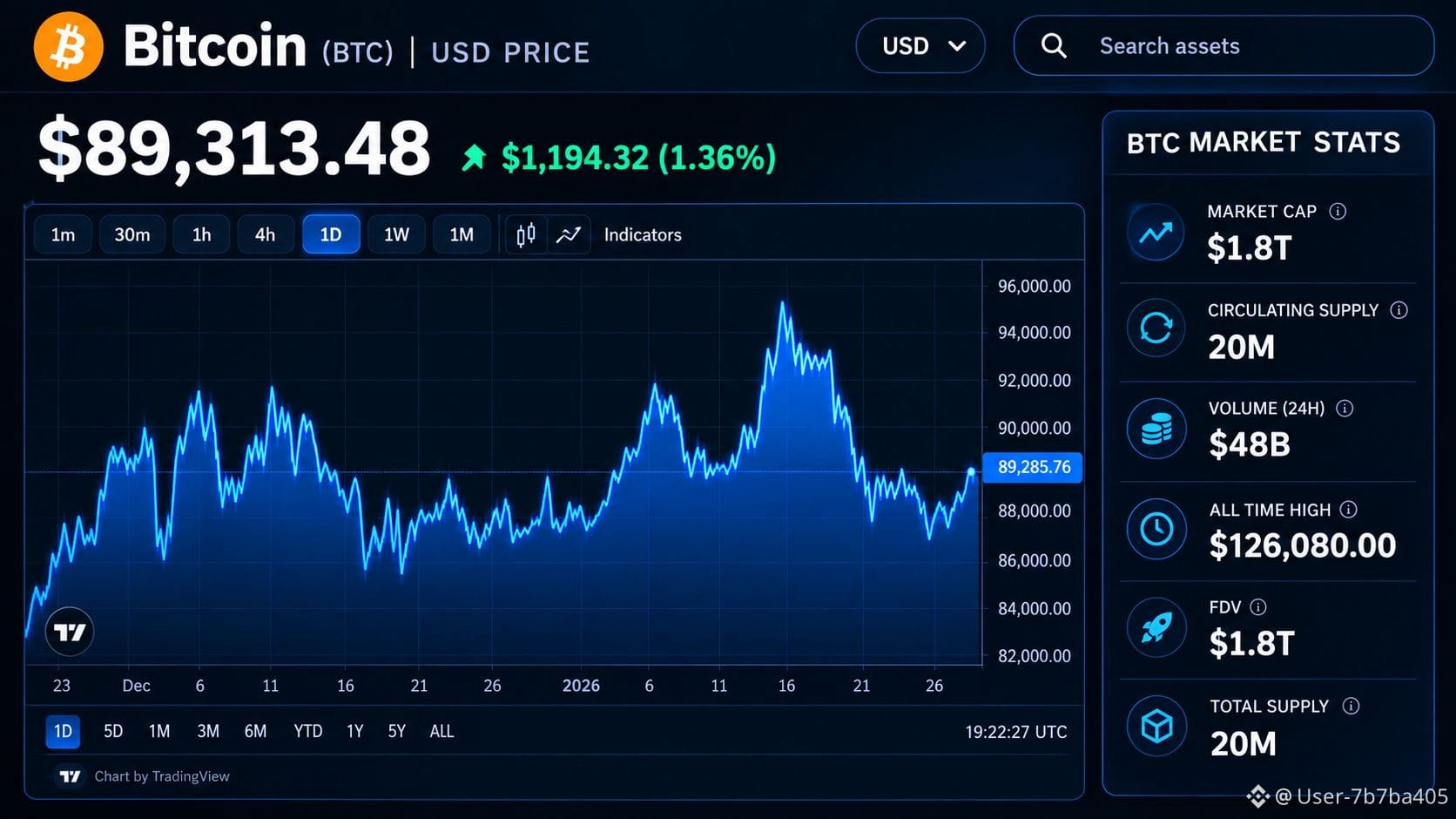This screenshot has width=1456, height=819.
Task: Select the 4h interval tab
Action: pyautogui.click(x=265, y=234)
